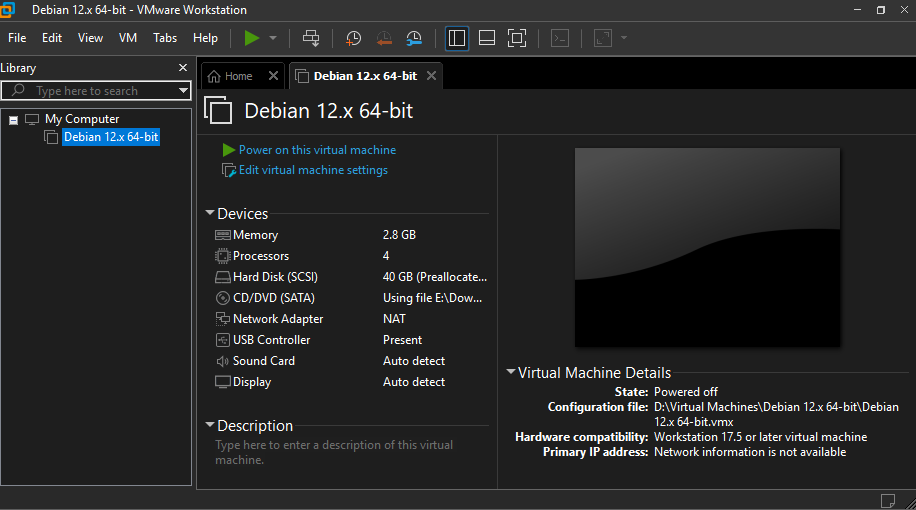Collapse the Devices section
The image size is (916, 510).
[210, 213]
